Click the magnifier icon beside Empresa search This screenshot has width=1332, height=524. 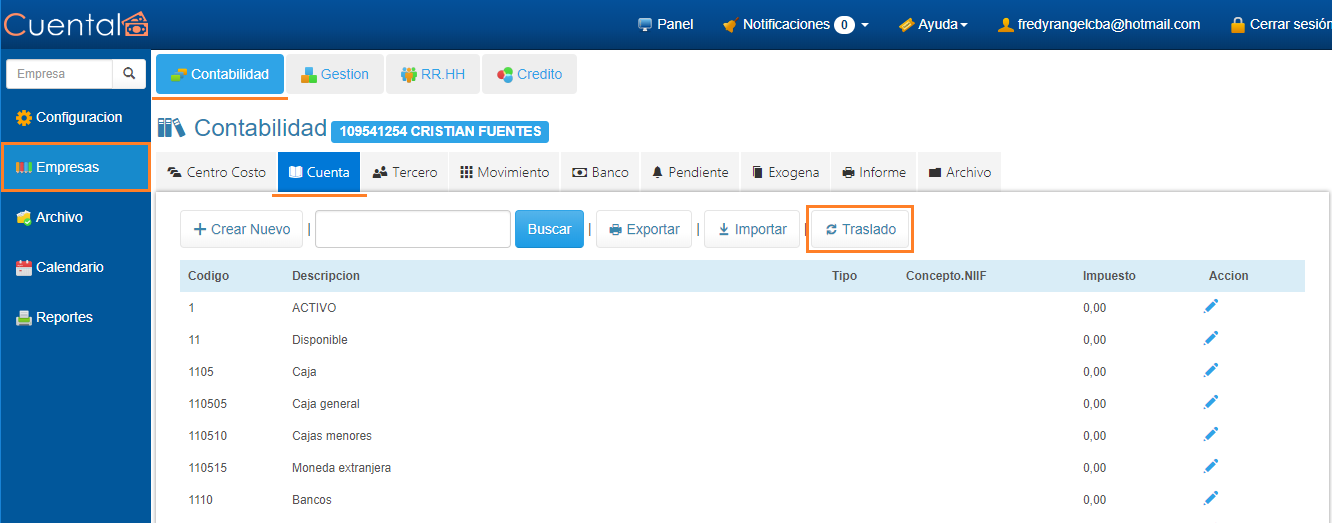[x=129, y=74]
